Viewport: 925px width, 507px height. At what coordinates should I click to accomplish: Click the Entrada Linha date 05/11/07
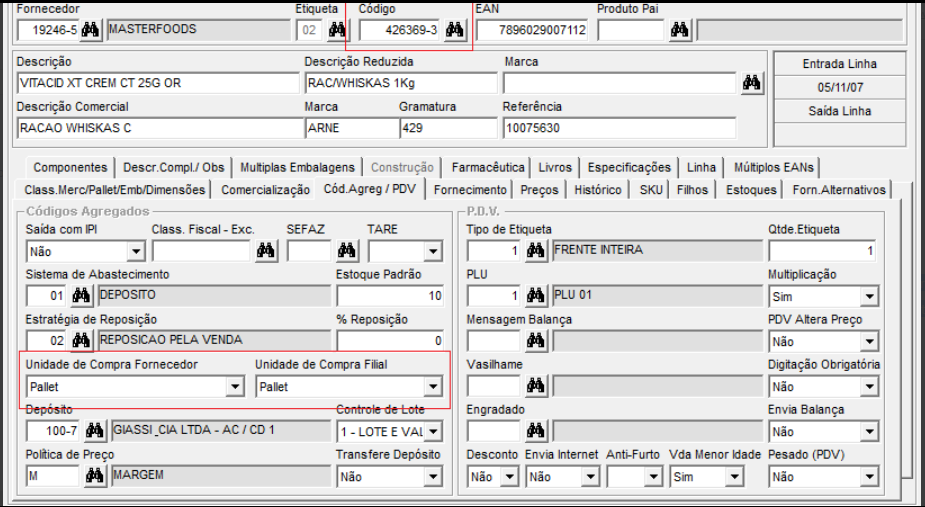click(x=840, y=87)
